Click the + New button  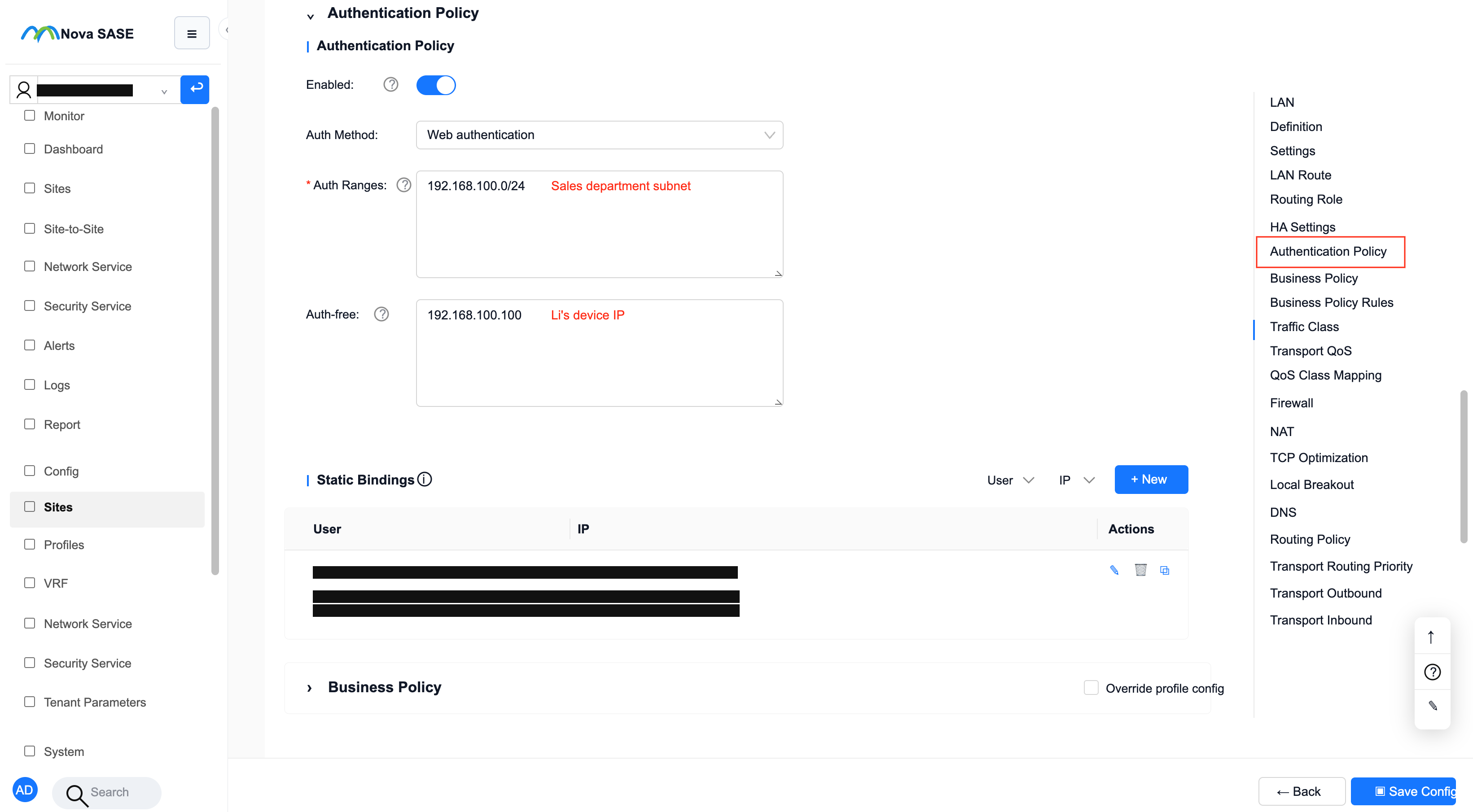1151,480
